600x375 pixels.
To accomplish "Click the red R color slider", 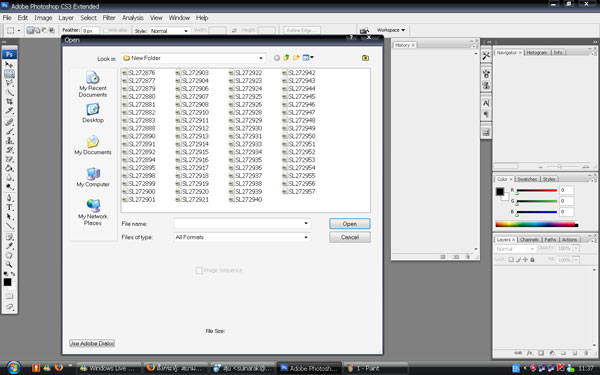I will [536, 190].
